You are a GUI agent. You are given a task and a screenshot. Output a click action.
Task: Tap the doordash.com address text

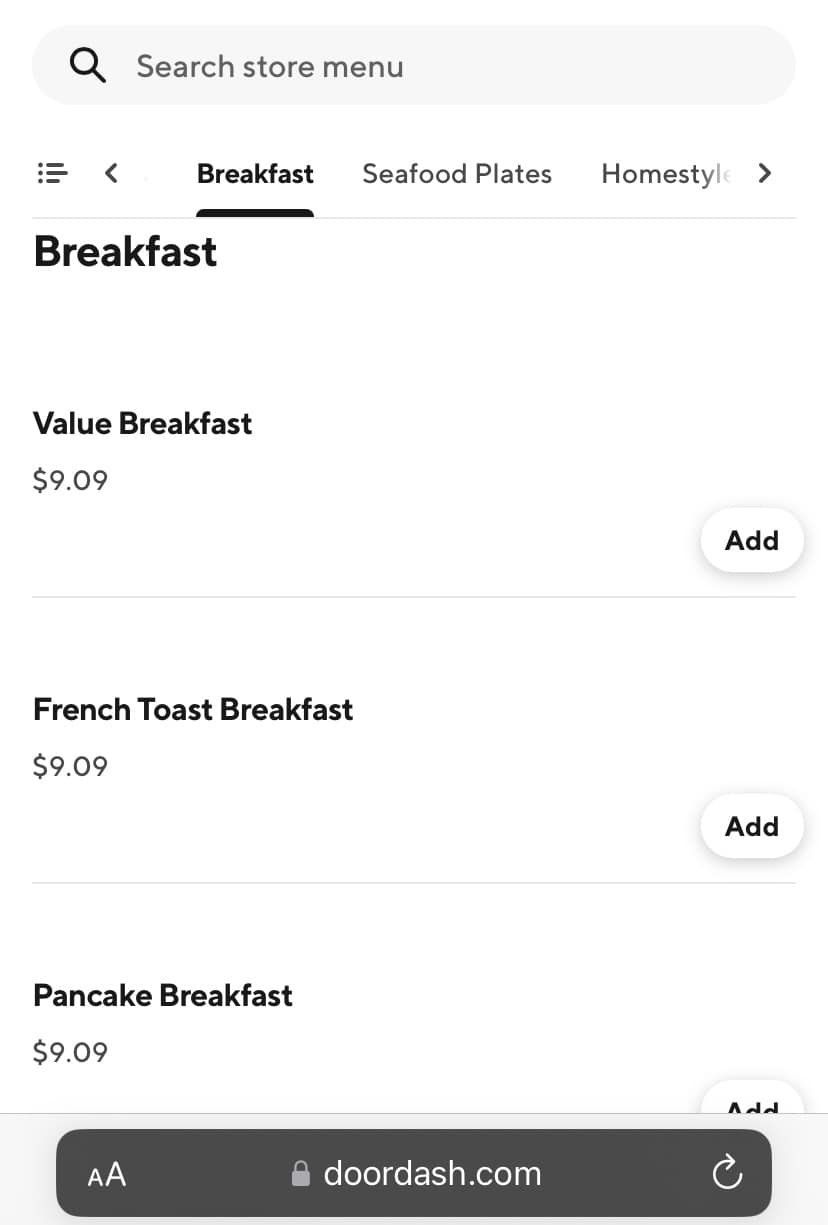pyautogui.click(x=432, y=1173)
